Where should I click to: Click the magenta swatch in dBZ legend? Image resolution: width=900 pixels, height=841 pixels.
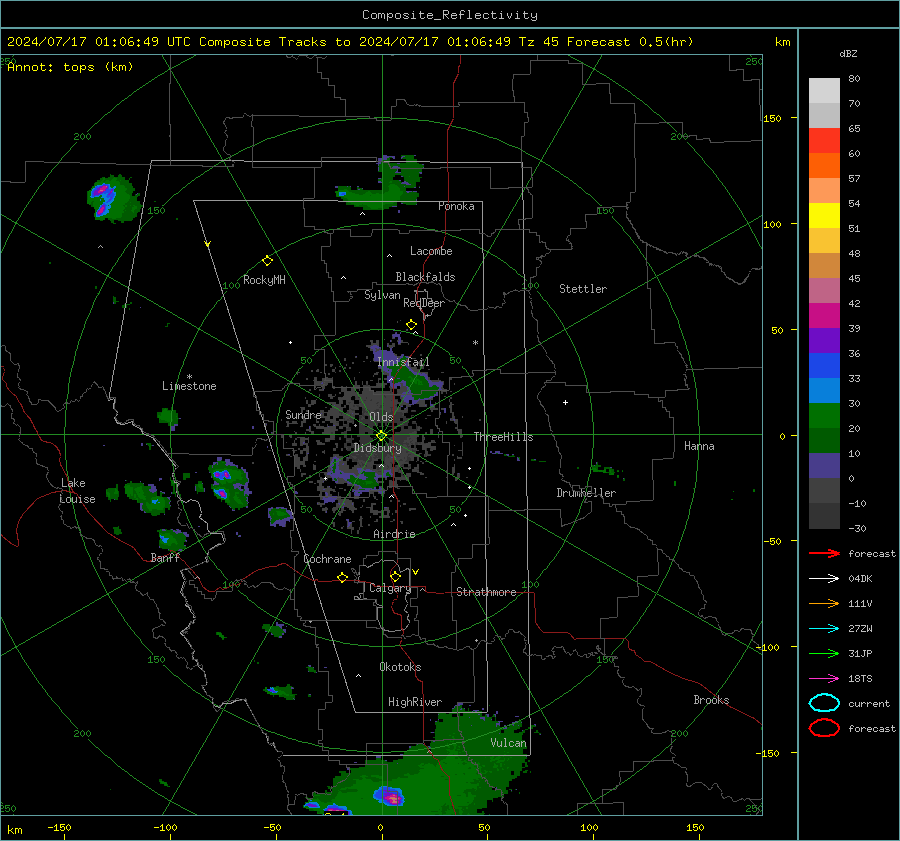pyautogui.click(x=824, y=316)
